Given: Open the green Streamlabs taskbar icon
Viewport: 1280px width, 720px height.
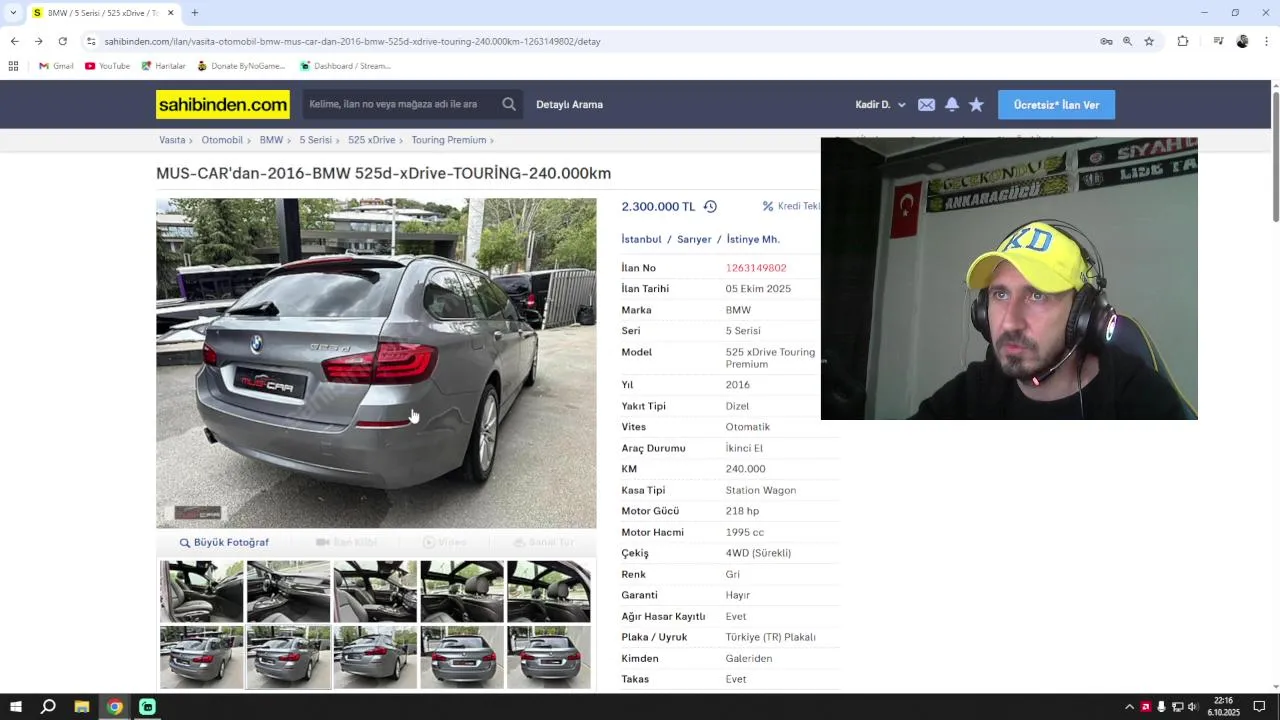Looking at the screenshot, I should (147, 707).
